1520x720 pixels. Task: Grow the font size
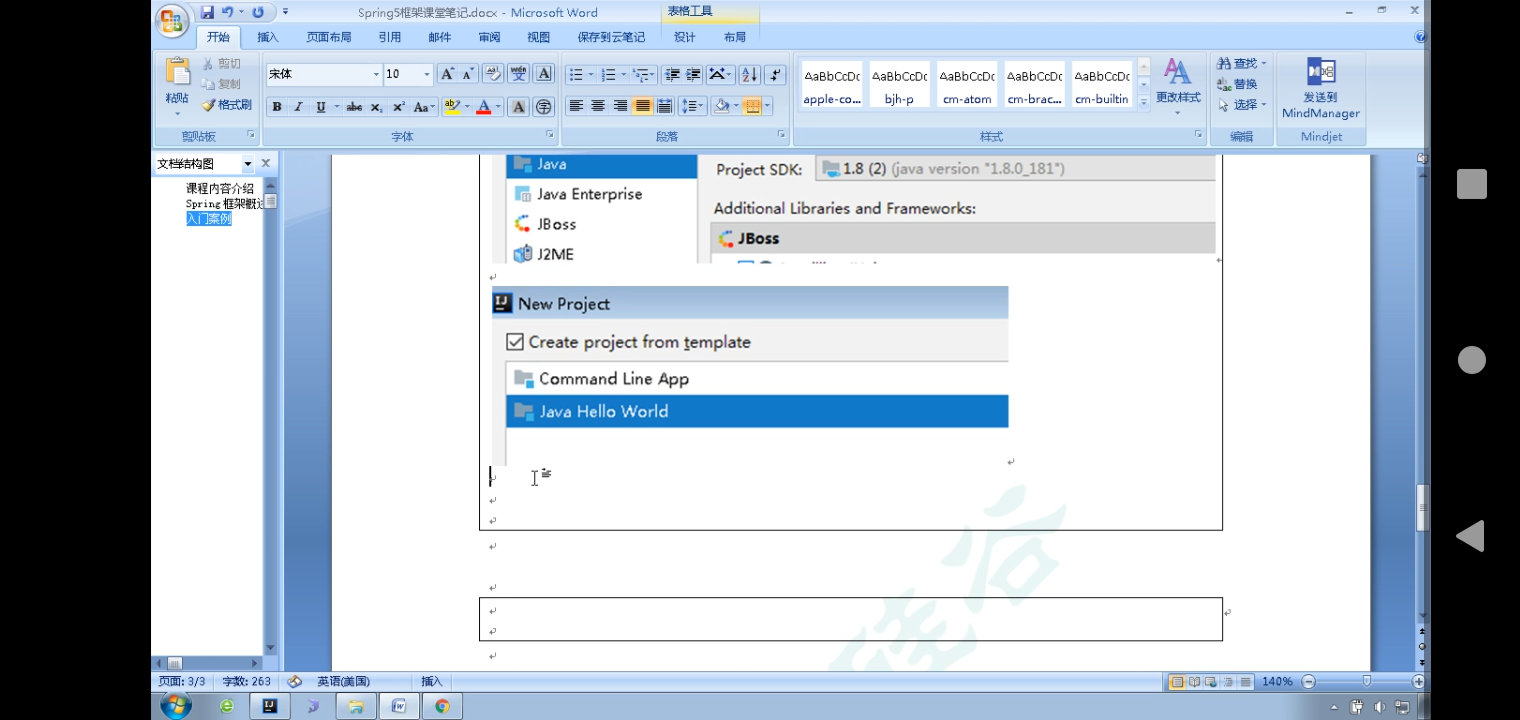pyautogui.click(x=447, y=74)
